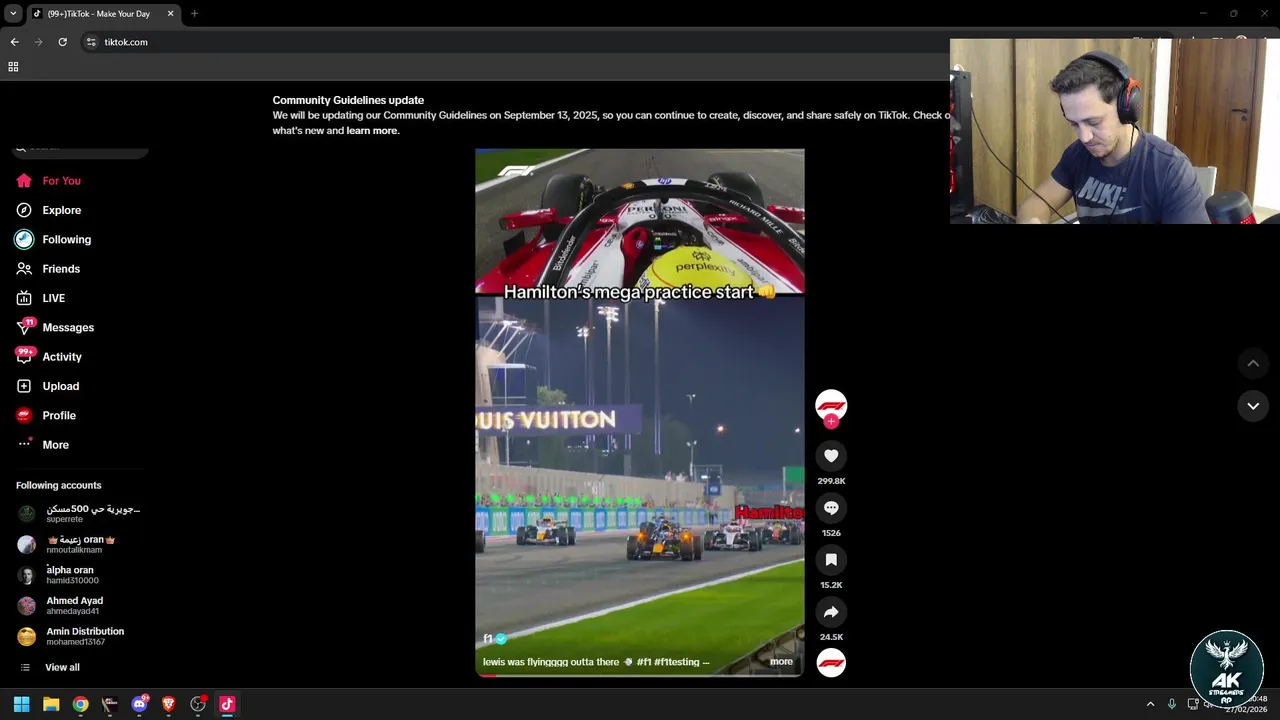
Task: Open the F1 creator avatar
Action: 831,404
